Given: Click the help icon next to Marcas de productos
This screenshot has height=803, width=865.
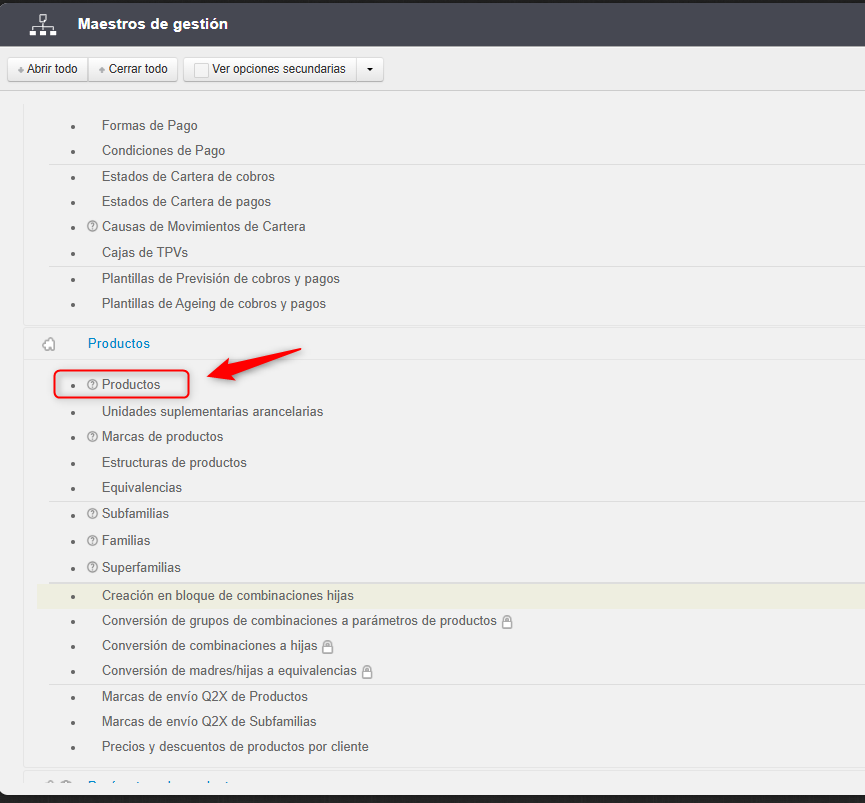Looking at the screenshot, I should click(x=93, y=437).
